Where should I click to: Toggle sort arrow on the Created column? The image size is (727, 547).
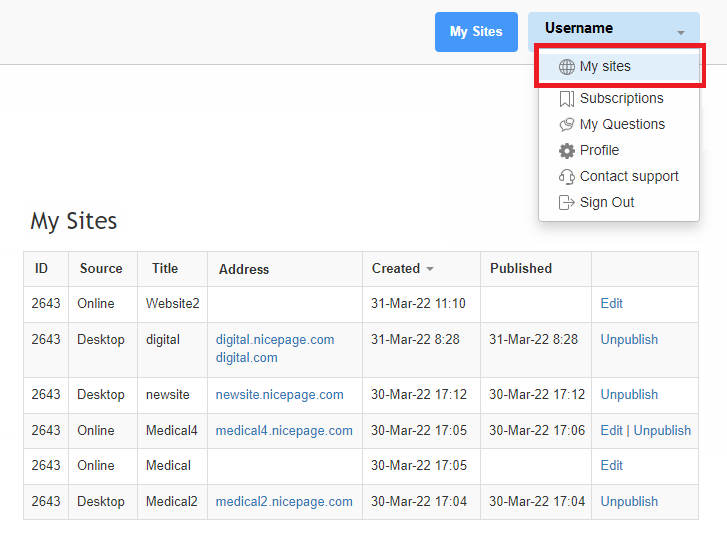(430, 269)
